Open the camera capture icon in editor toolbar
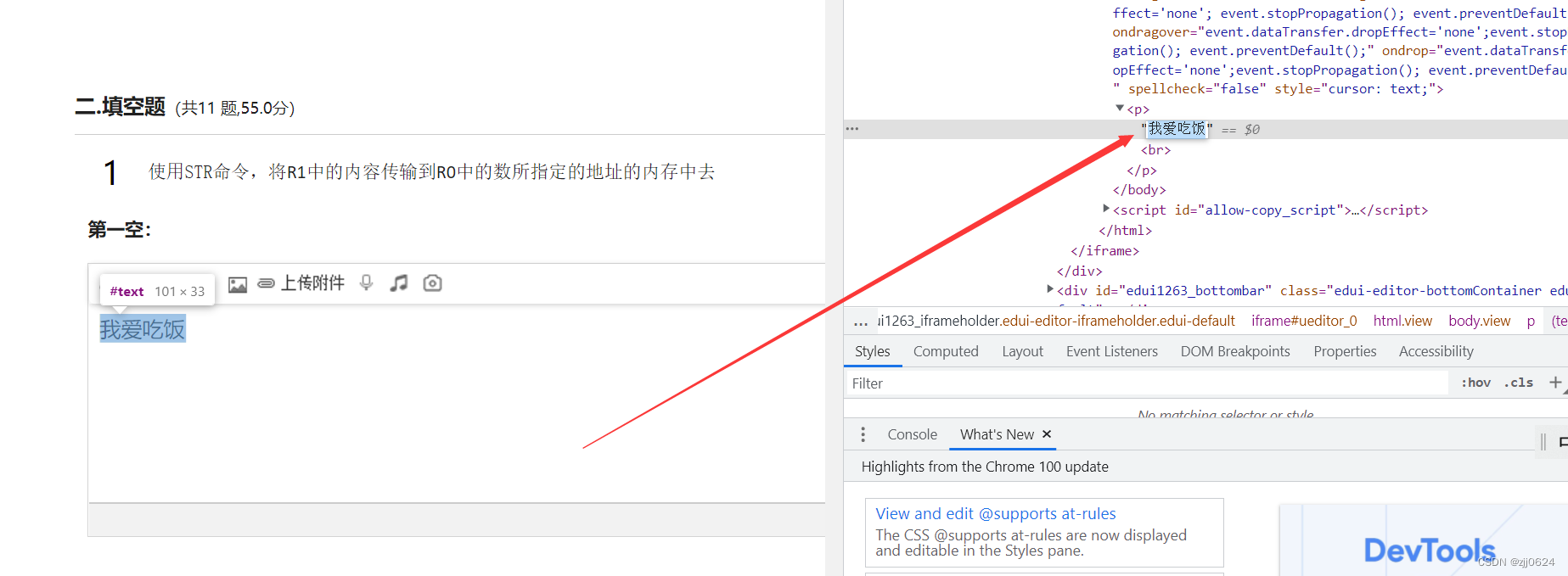This screenshot has width=1568, height=576. coord(433,283)
